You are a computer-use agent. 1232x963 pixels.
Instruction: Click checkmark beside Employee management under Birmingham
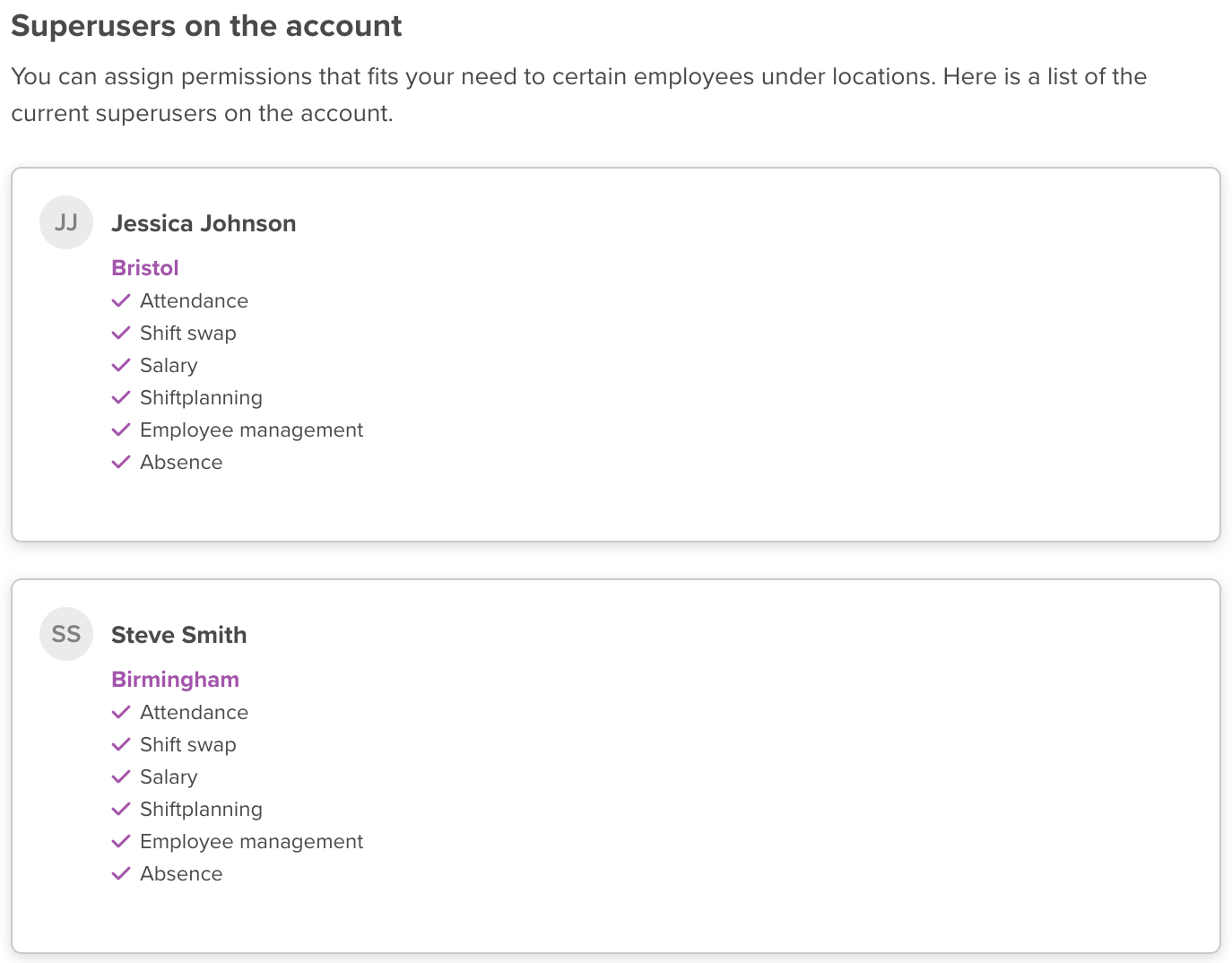coord(121,841)
